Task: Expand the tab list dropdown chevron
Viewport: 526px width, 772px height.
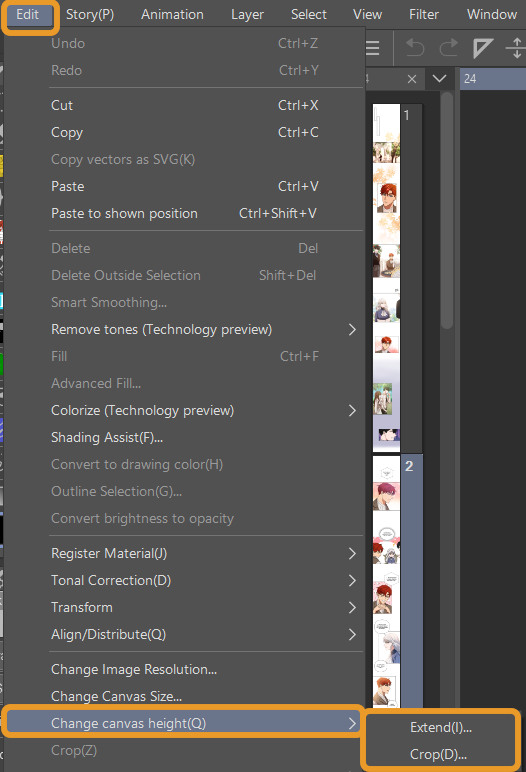Action: [x=439, y=79]
